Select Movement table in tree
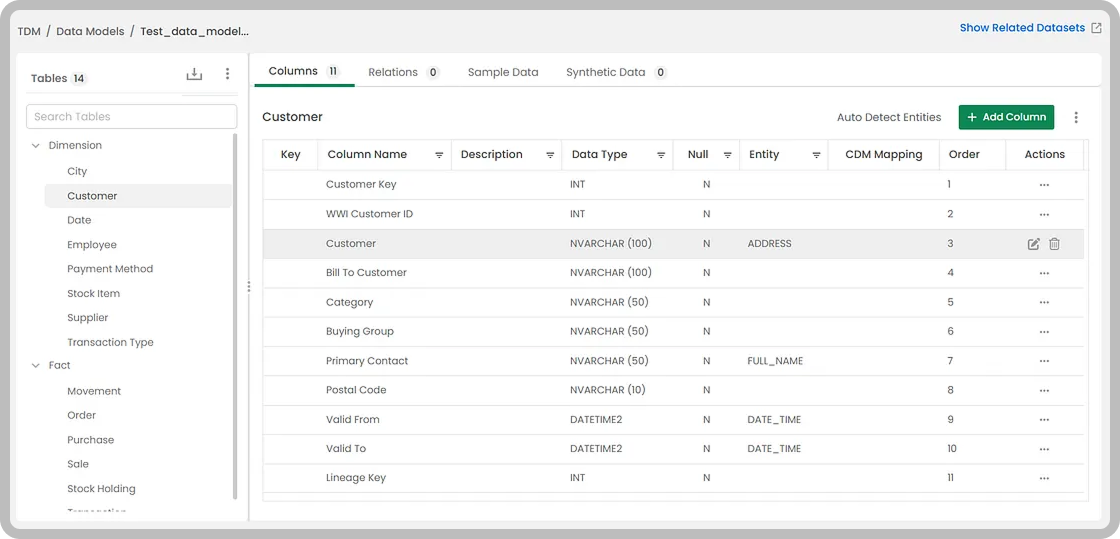This screenshot has height=539, width=1120. pyautogui.click(x=94, y=391)
